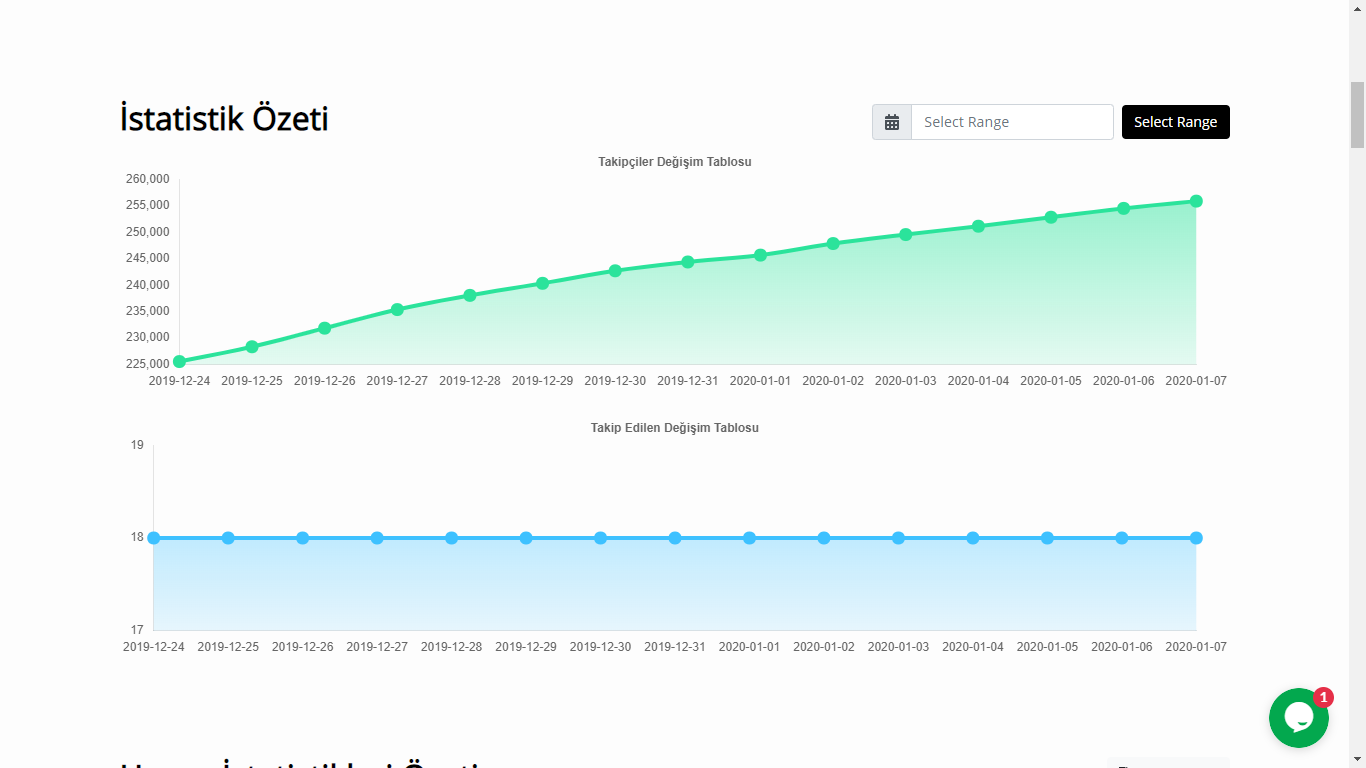Screen dimensions: 1366x768
Task: Select the blue data point at 2020-01-02
Action: [824, 538]
